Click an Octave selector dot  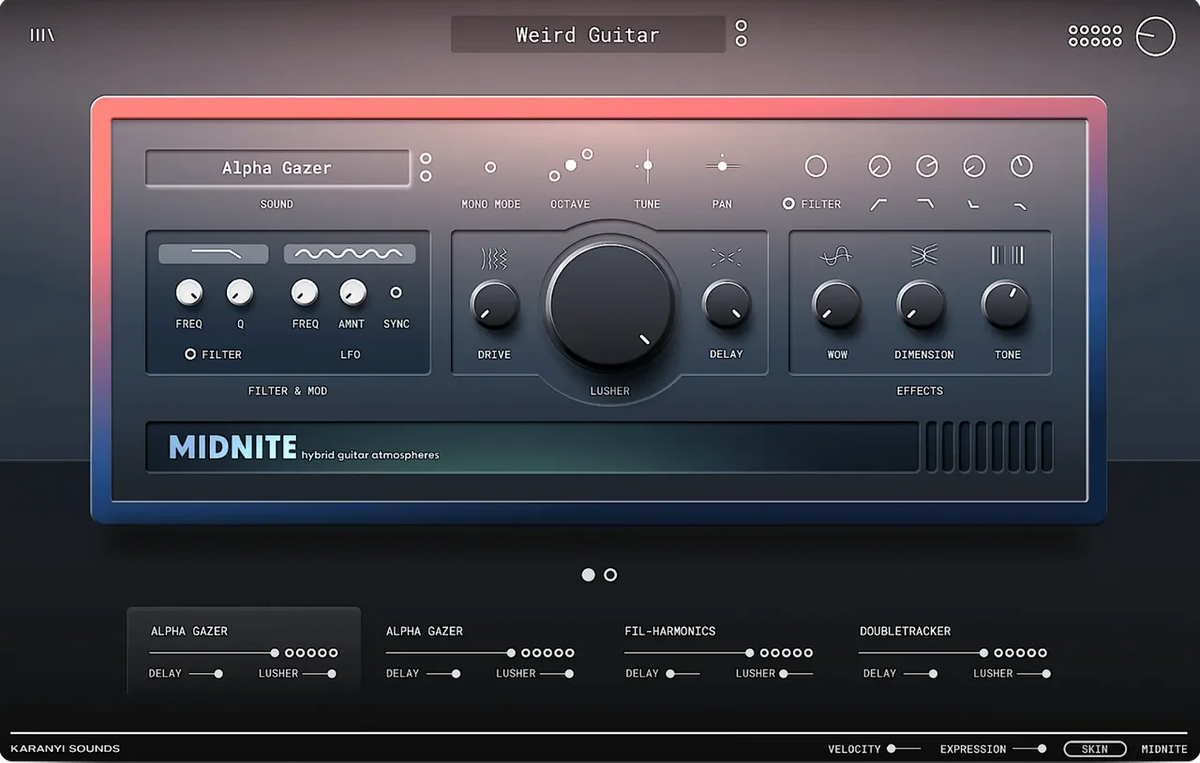pyautogui.click(x=570, y=166)
